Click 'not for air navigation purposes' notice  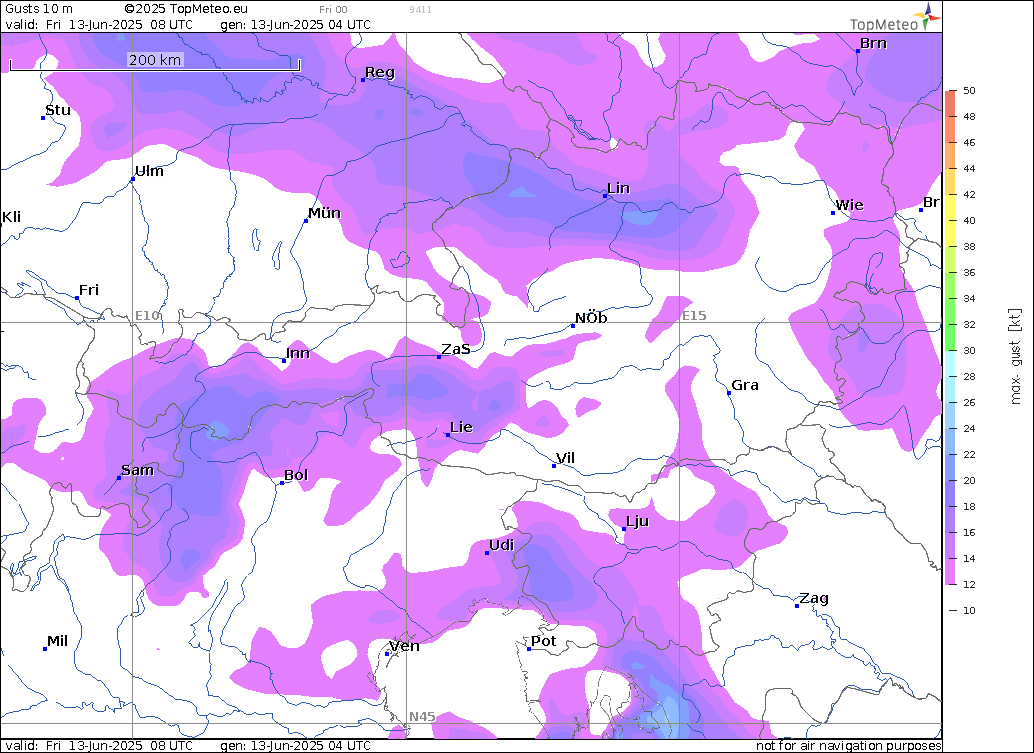point(848,746)
